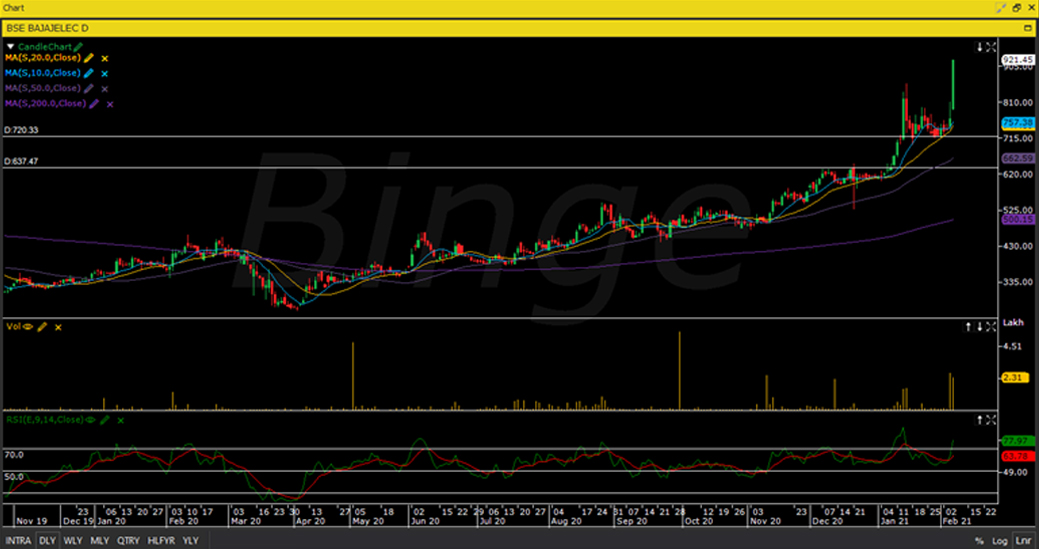Remove the MA(S,20.0,Close) indicator

pos(105,59)
